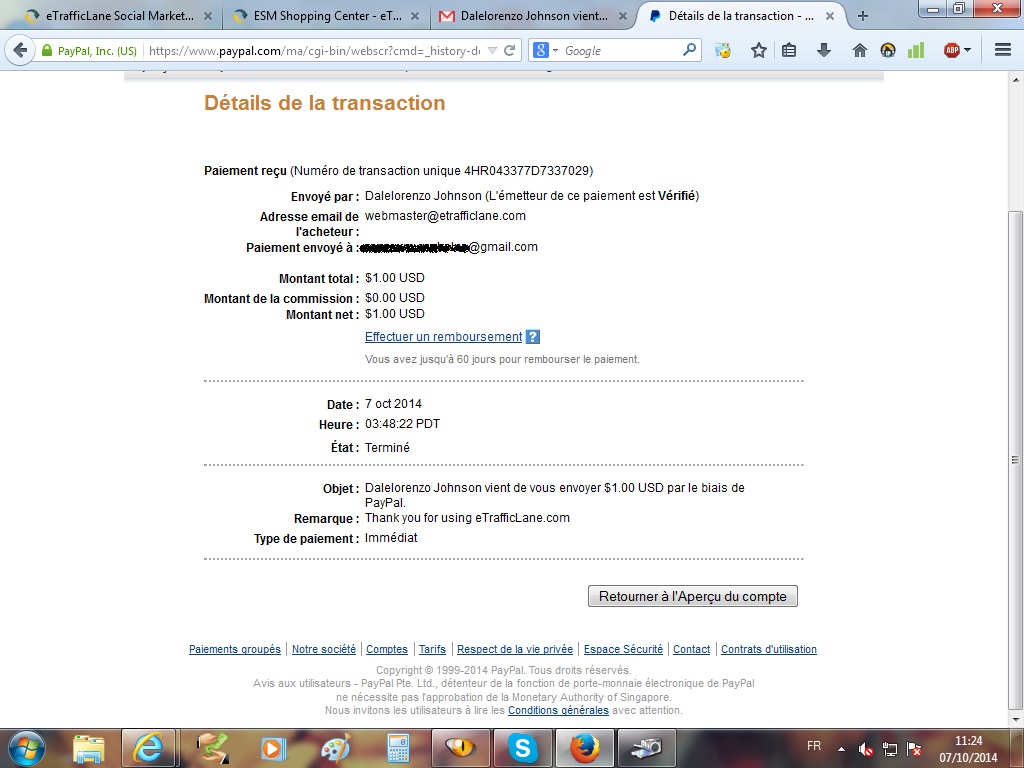Open Paint from the taskbar
Viewport: 1024px width, 768px height.
point(336,748)
